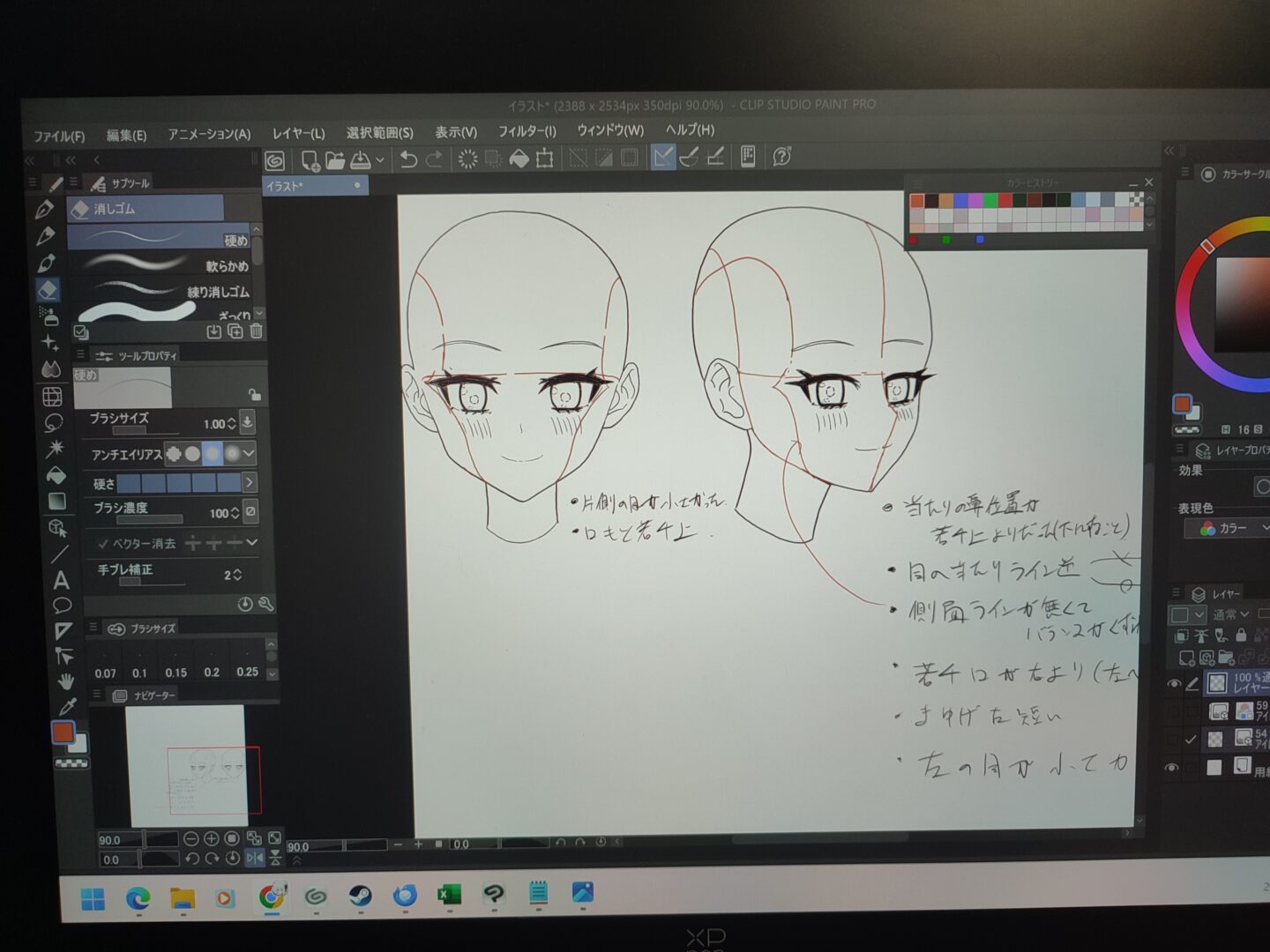Toggle the ベクター消去 checkbox

tap(103, 543)
